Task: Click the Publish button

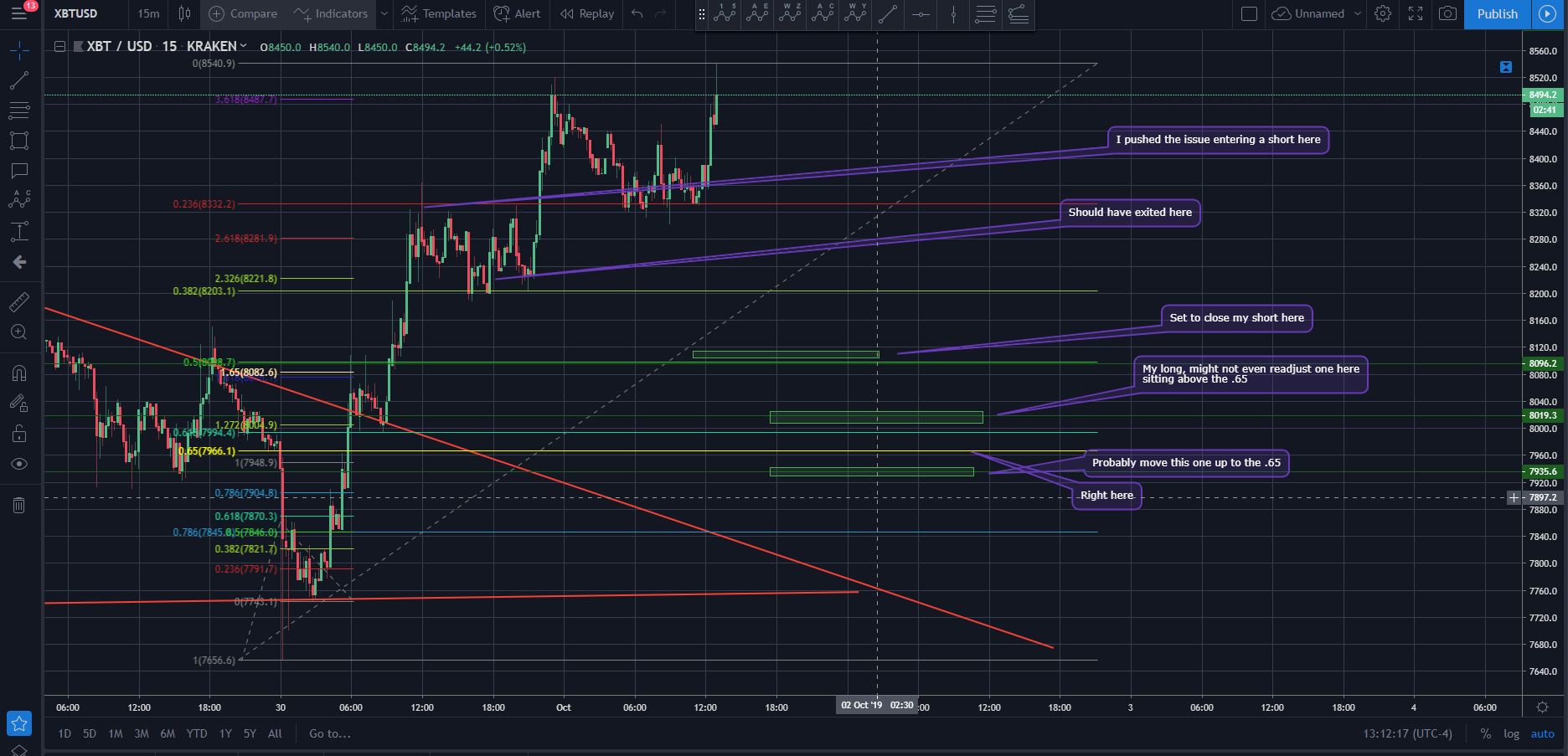Action: 1497,13
